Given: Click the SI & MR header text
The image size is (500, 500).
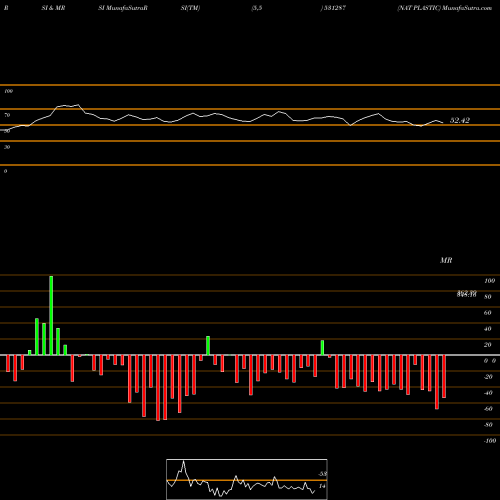Looking at the screenshot, I should (53, 8).
